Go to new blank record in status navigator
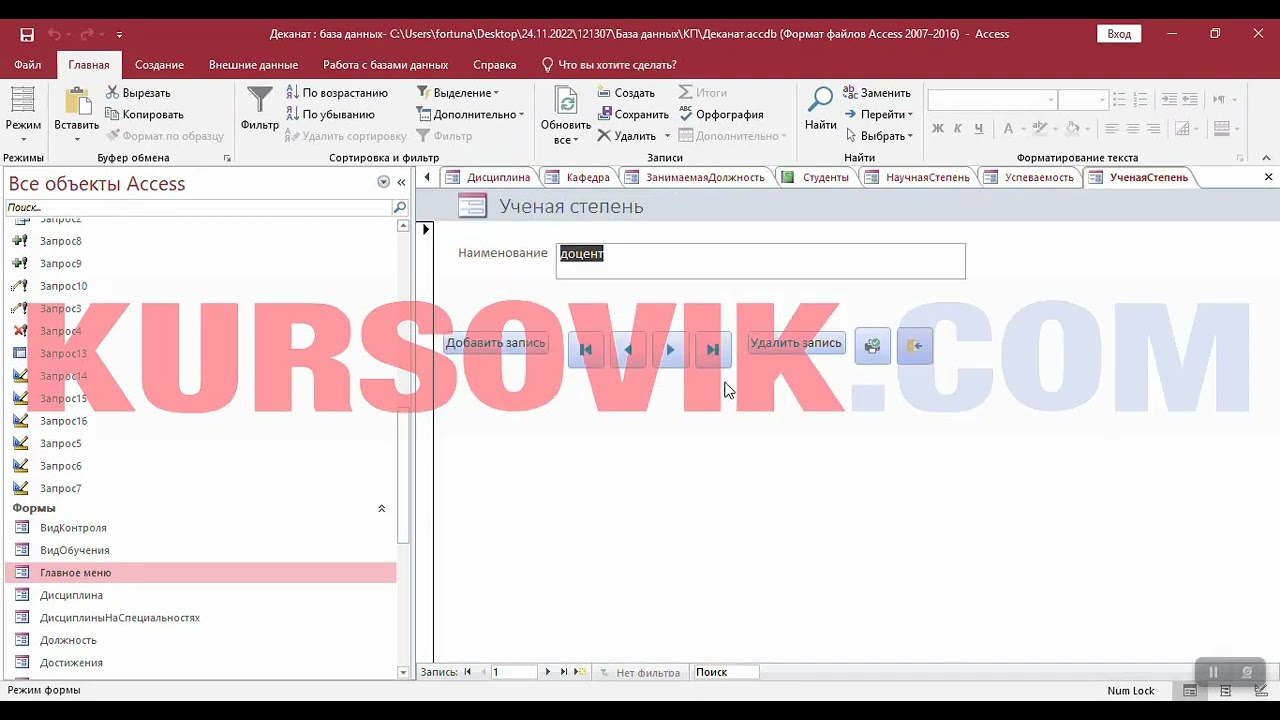Viewport: 1280px width, 720px height. point(582,672)
